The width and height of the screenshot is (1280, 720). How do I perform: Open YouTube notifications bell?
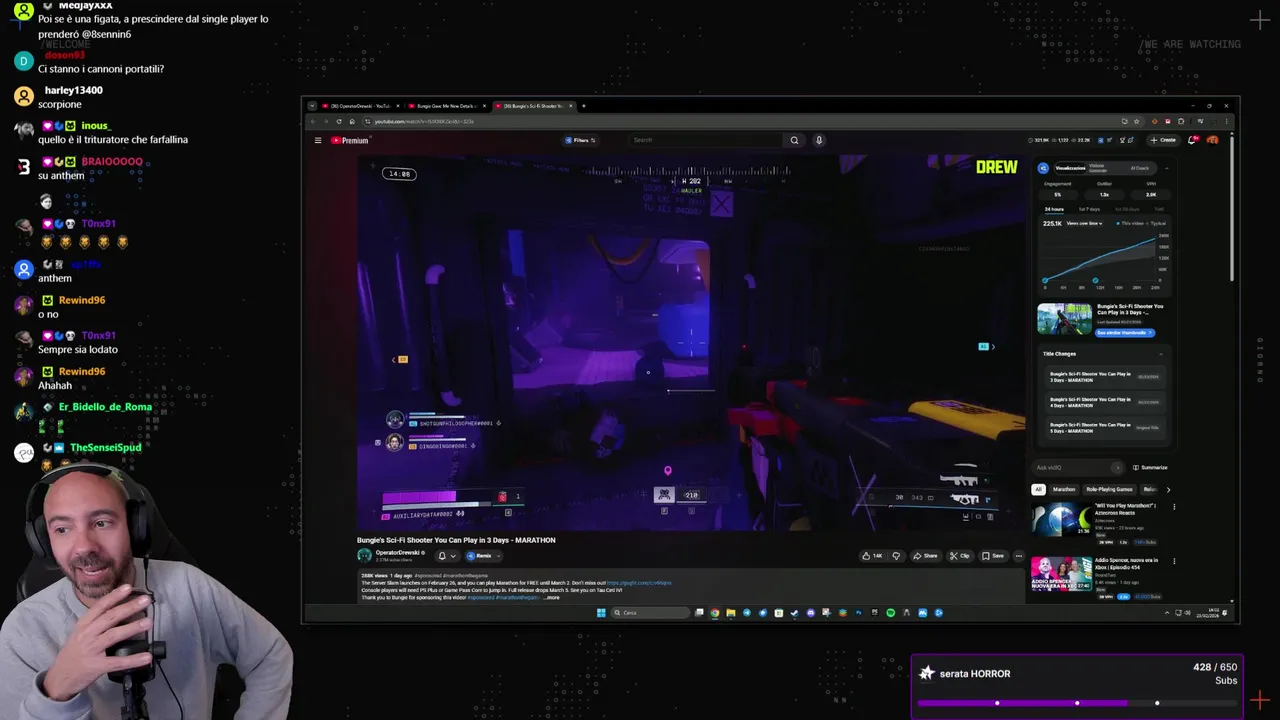coord(1192,140)
